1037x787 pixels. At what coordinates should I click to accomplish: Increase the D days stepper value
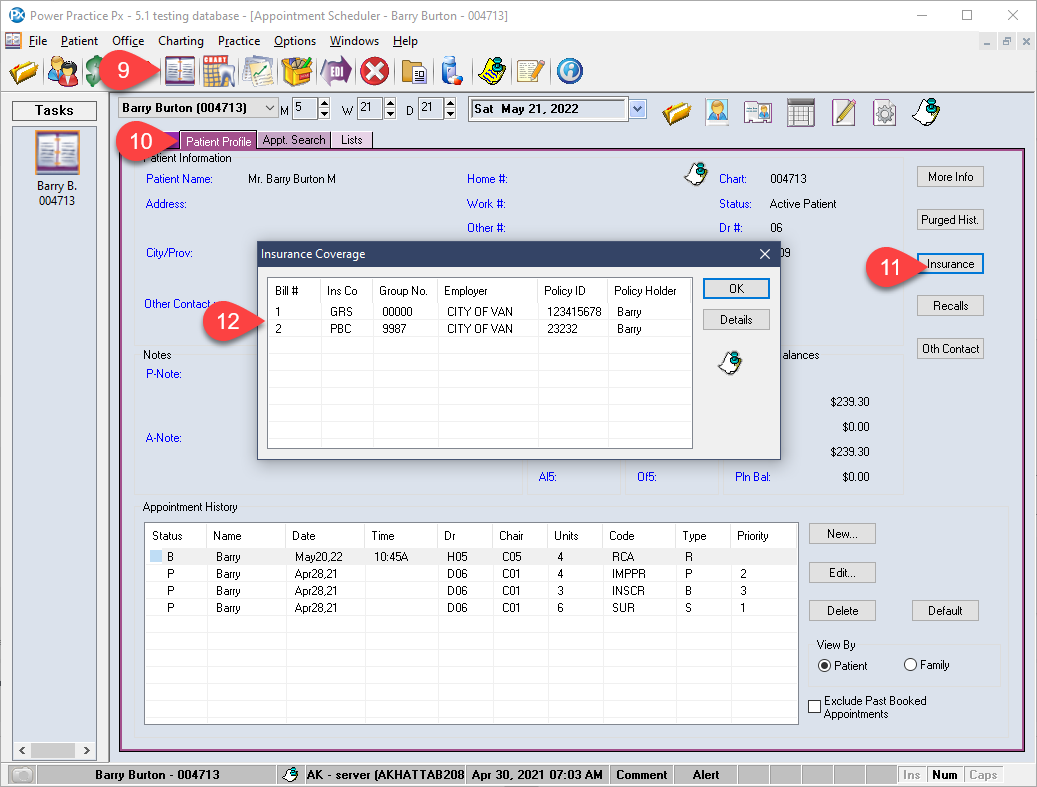pos(450,103)
